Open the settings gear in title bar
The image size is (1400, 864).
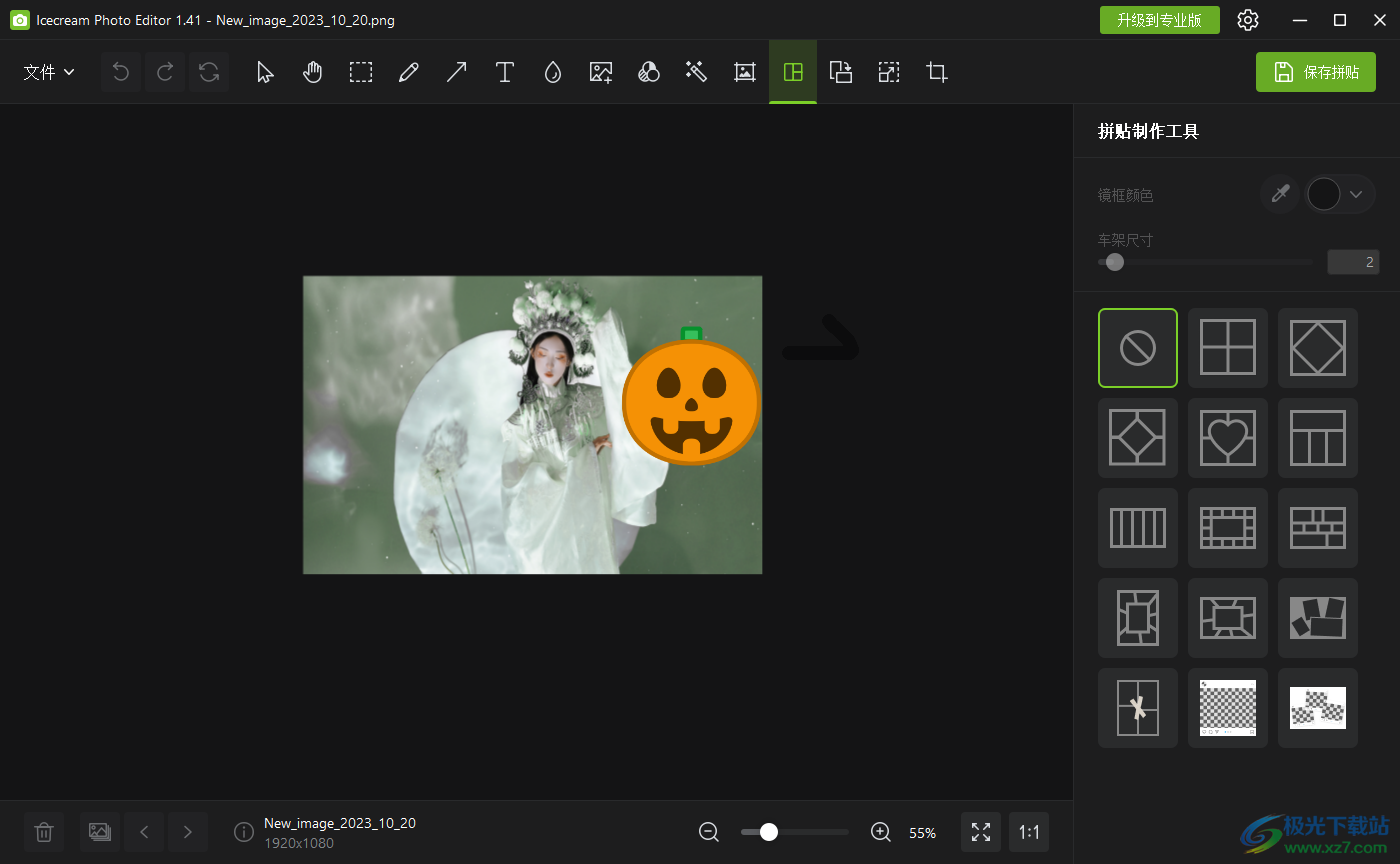[1248, 20]
